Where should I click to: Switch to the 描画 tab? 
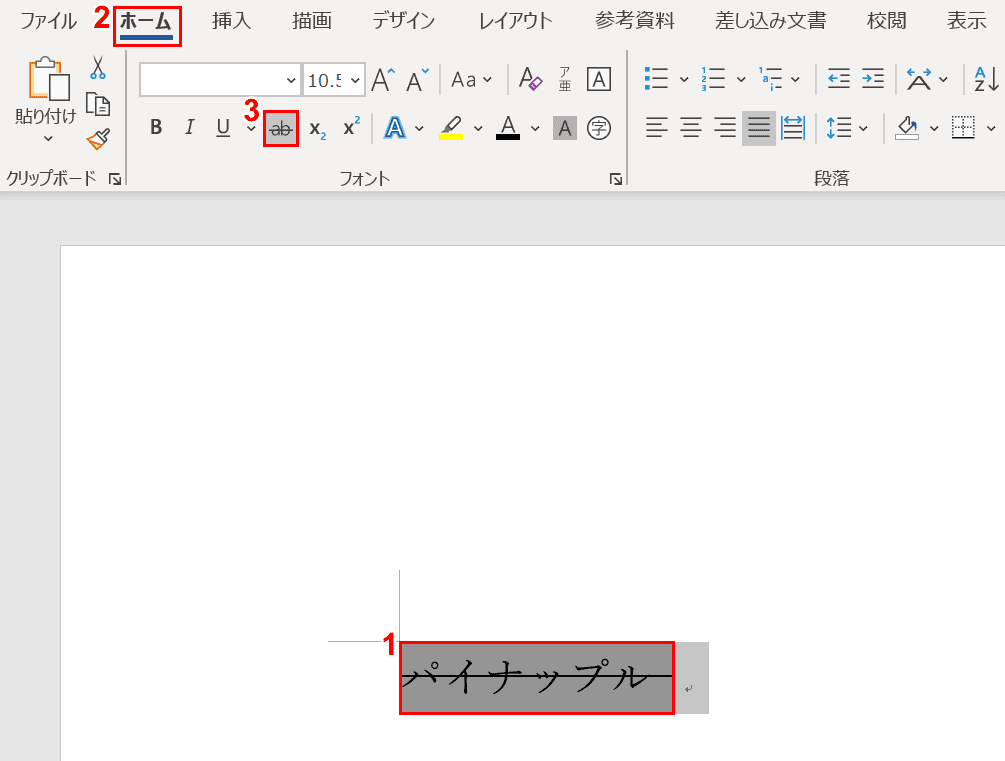coord(312,21)
